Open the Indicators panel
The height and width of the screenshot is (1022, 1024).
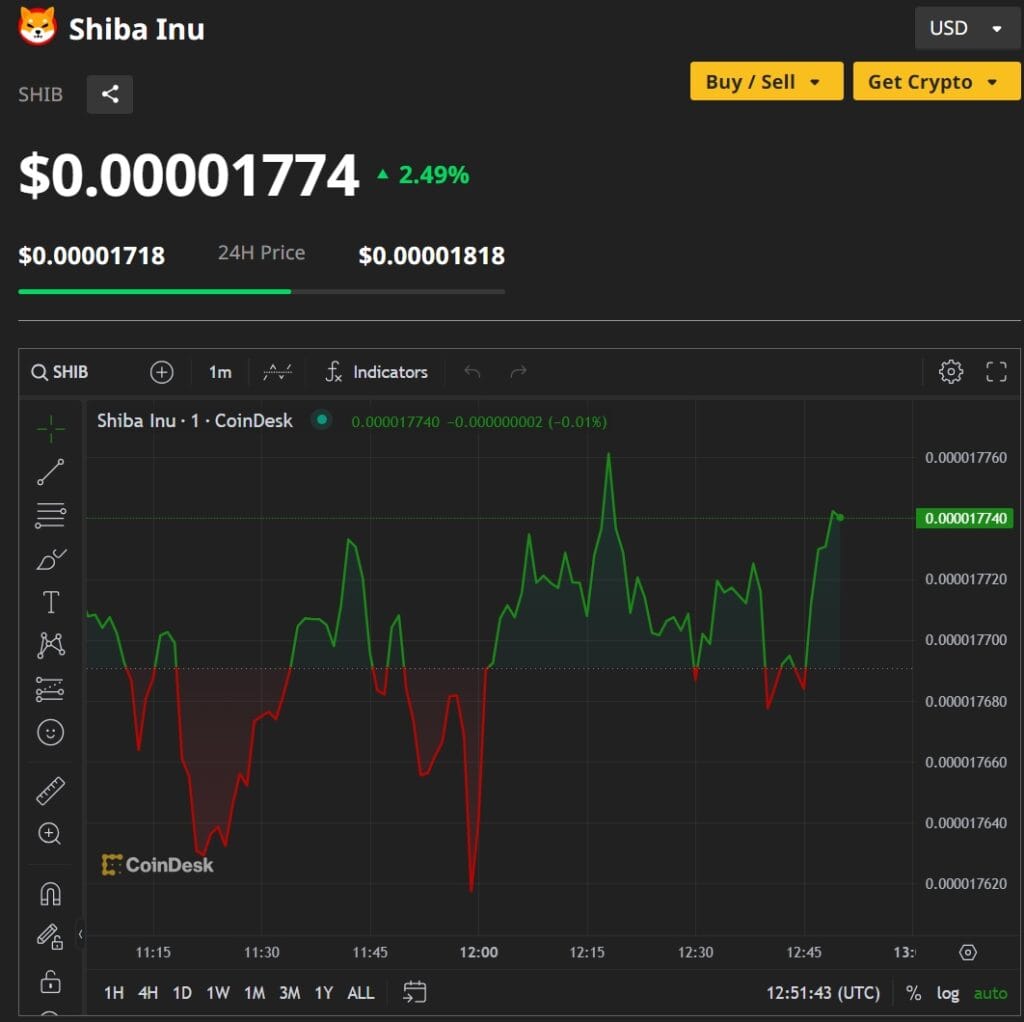pos(377,372)
